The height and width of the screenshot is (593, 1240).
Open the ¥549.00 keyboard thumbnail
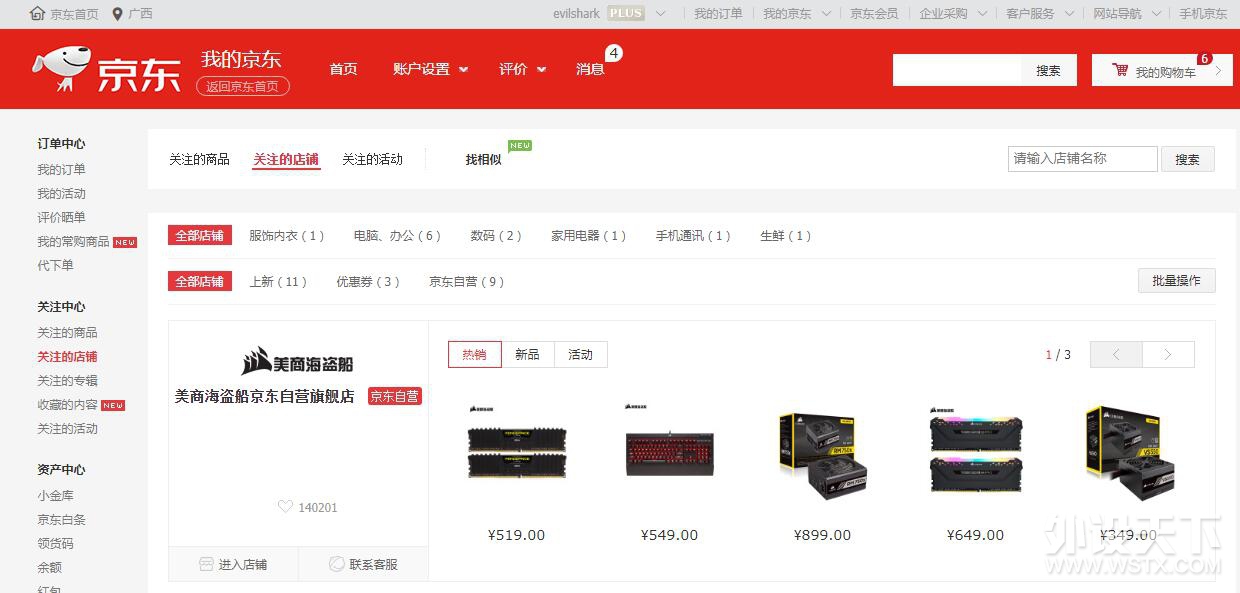coord(670,452)
